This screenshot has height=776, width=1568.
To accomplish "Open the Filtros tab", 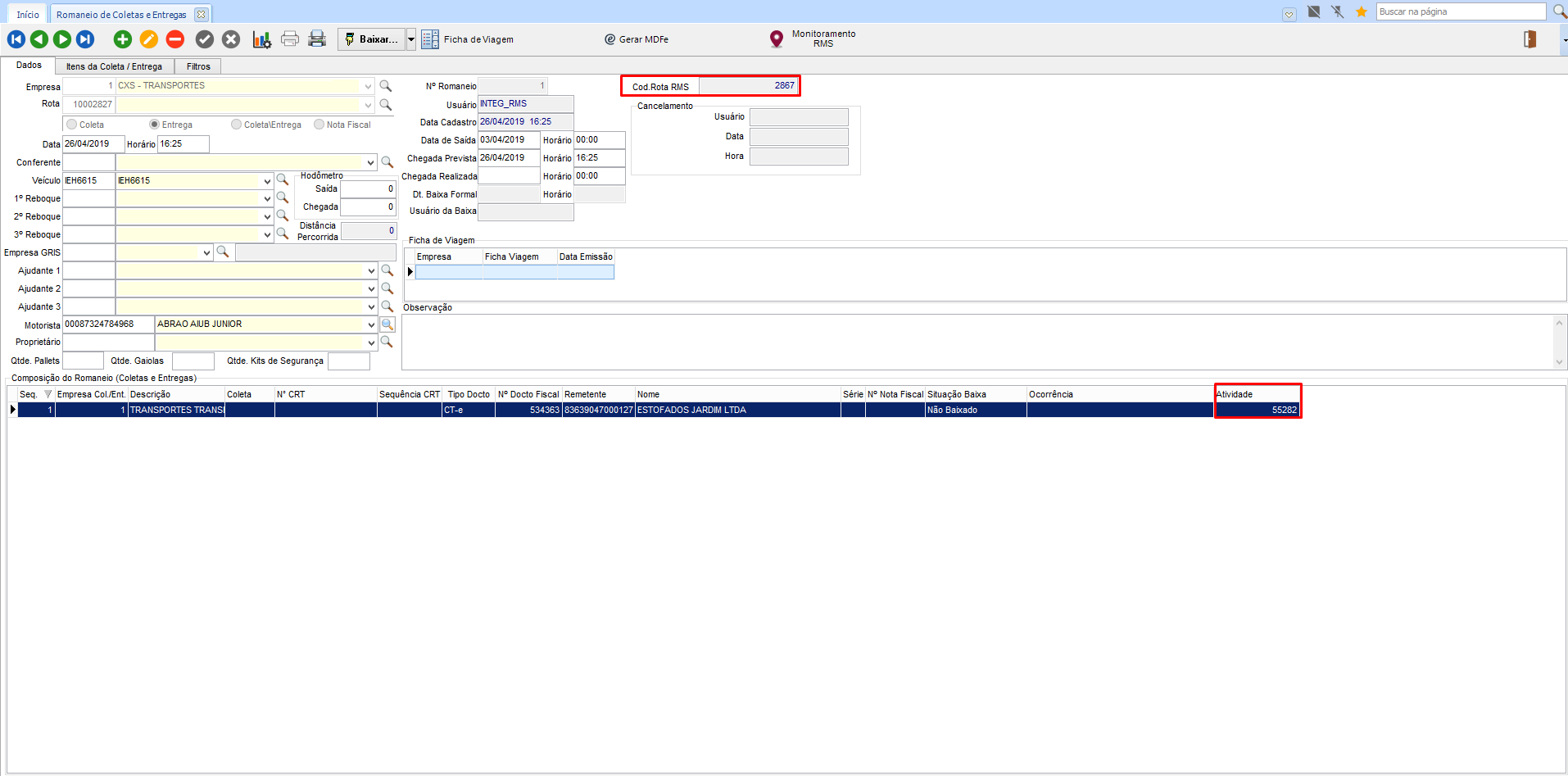I will tap(198, 66).
